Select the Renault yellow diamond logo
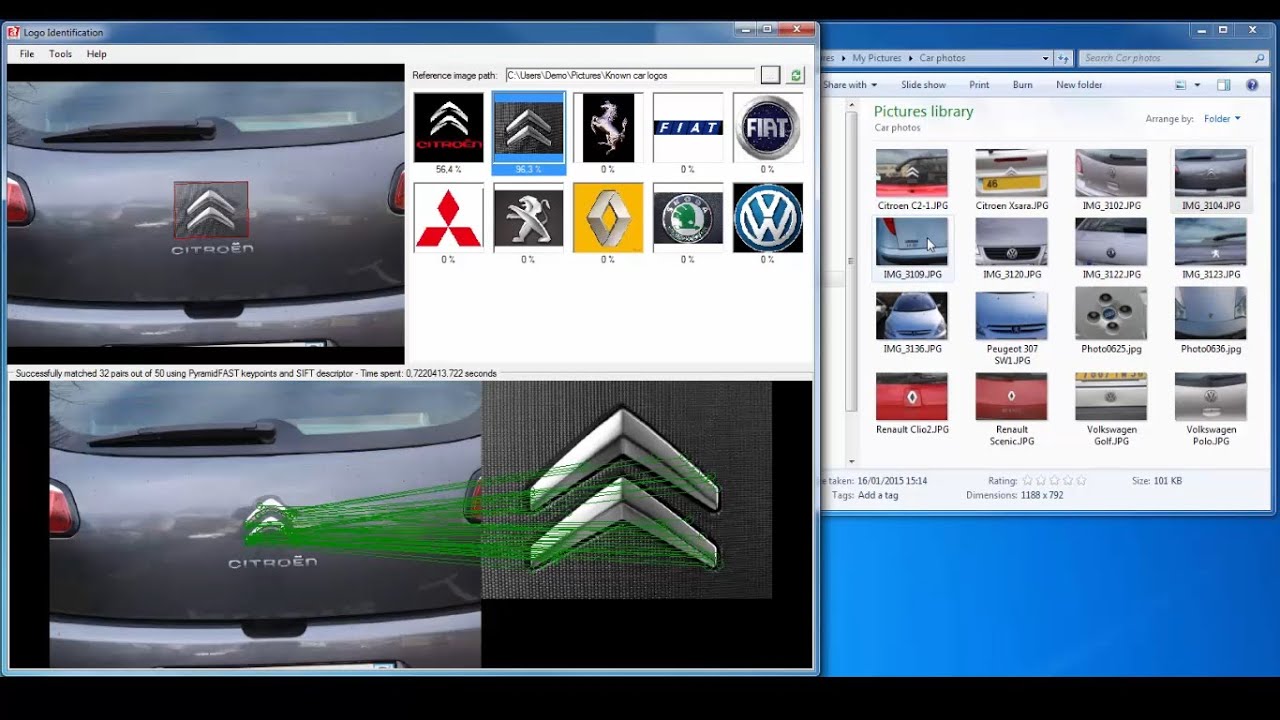The width and height of the screenshot is (1280, 720). coord(608,218)
